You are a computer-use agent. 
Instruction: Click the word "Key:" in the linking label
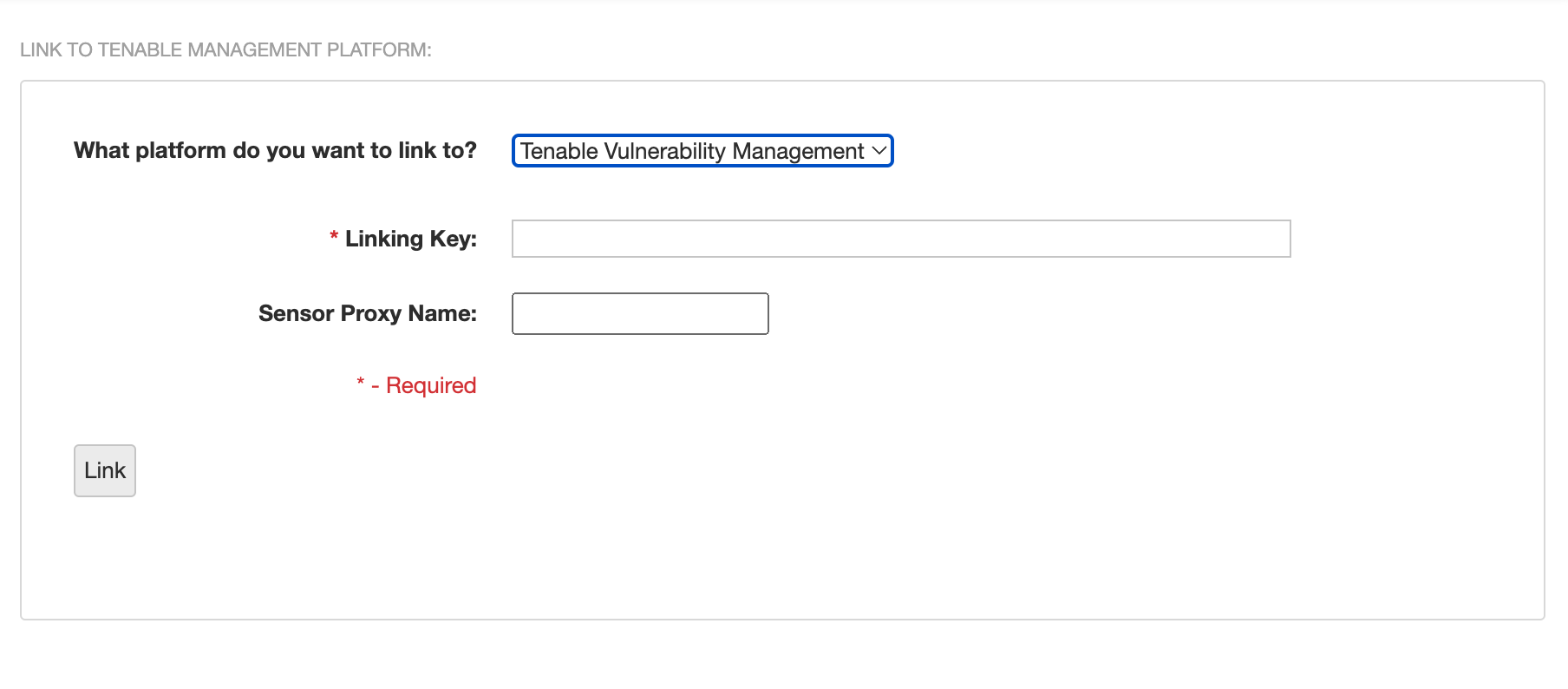[453, 239]
